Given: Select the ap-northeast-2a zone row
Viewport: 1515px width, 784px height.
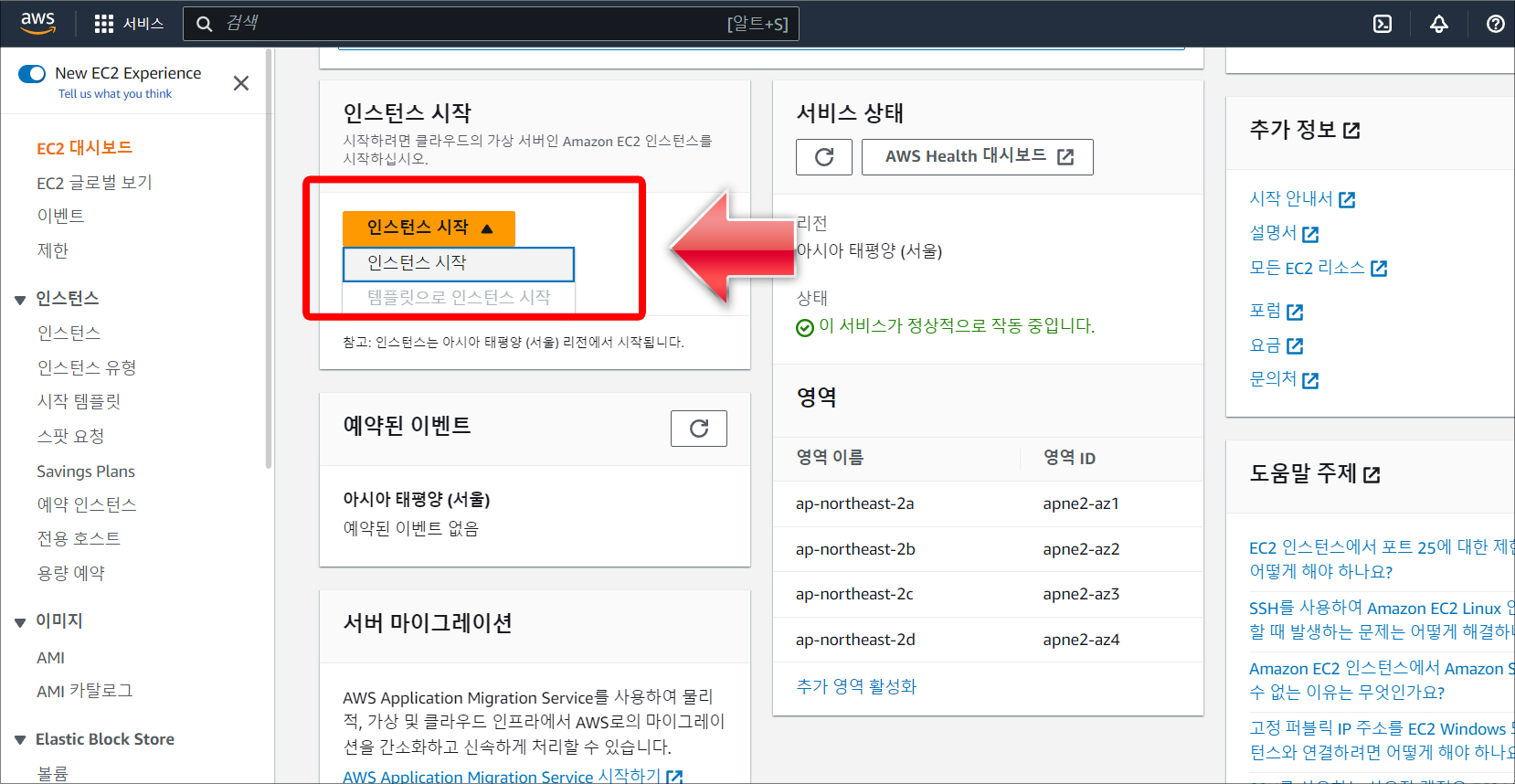Looking at the screenshot, I should (x=988, y=503).
